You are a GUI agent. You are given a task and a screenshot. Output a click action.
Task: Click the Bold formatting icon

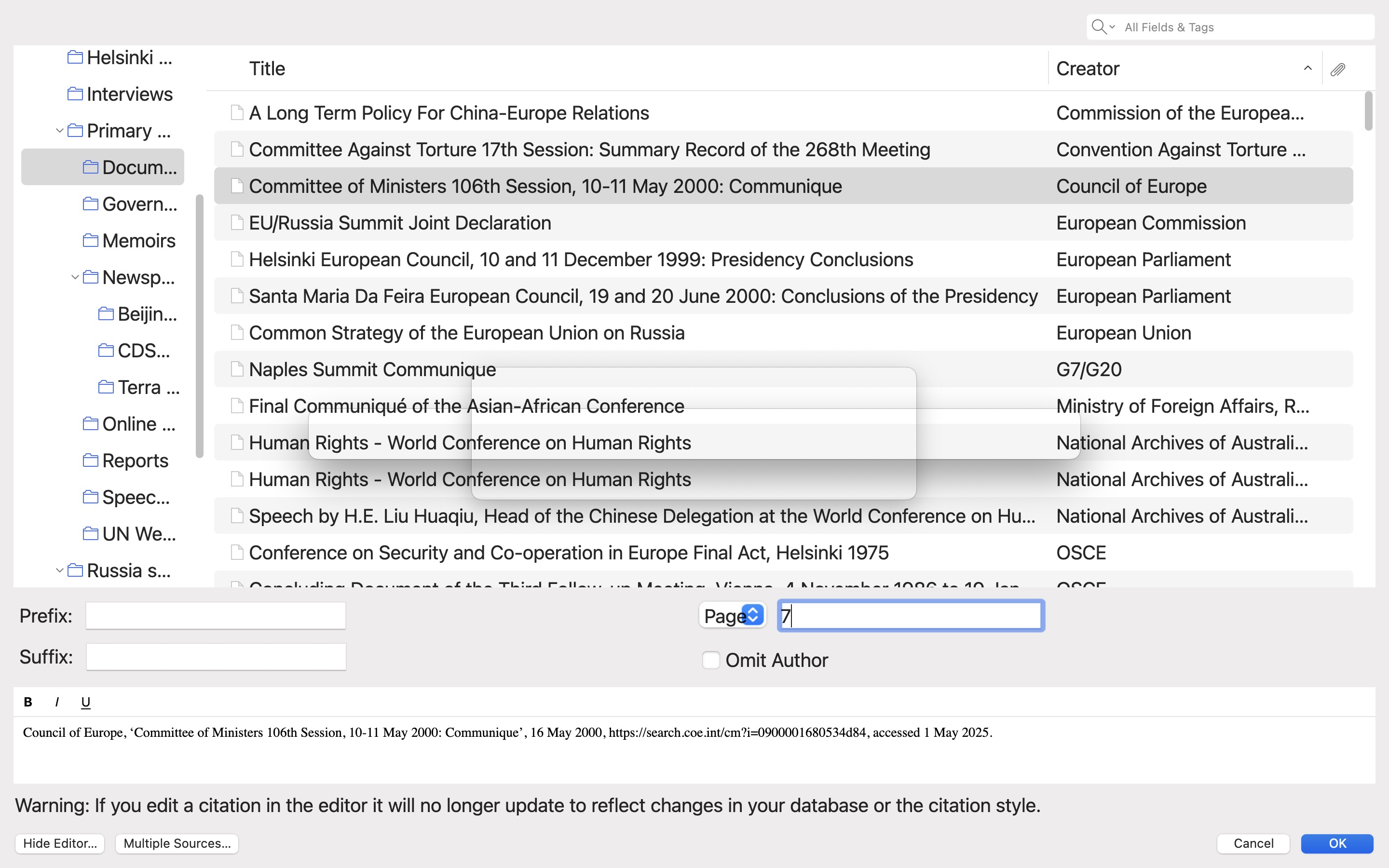[27, 702]
